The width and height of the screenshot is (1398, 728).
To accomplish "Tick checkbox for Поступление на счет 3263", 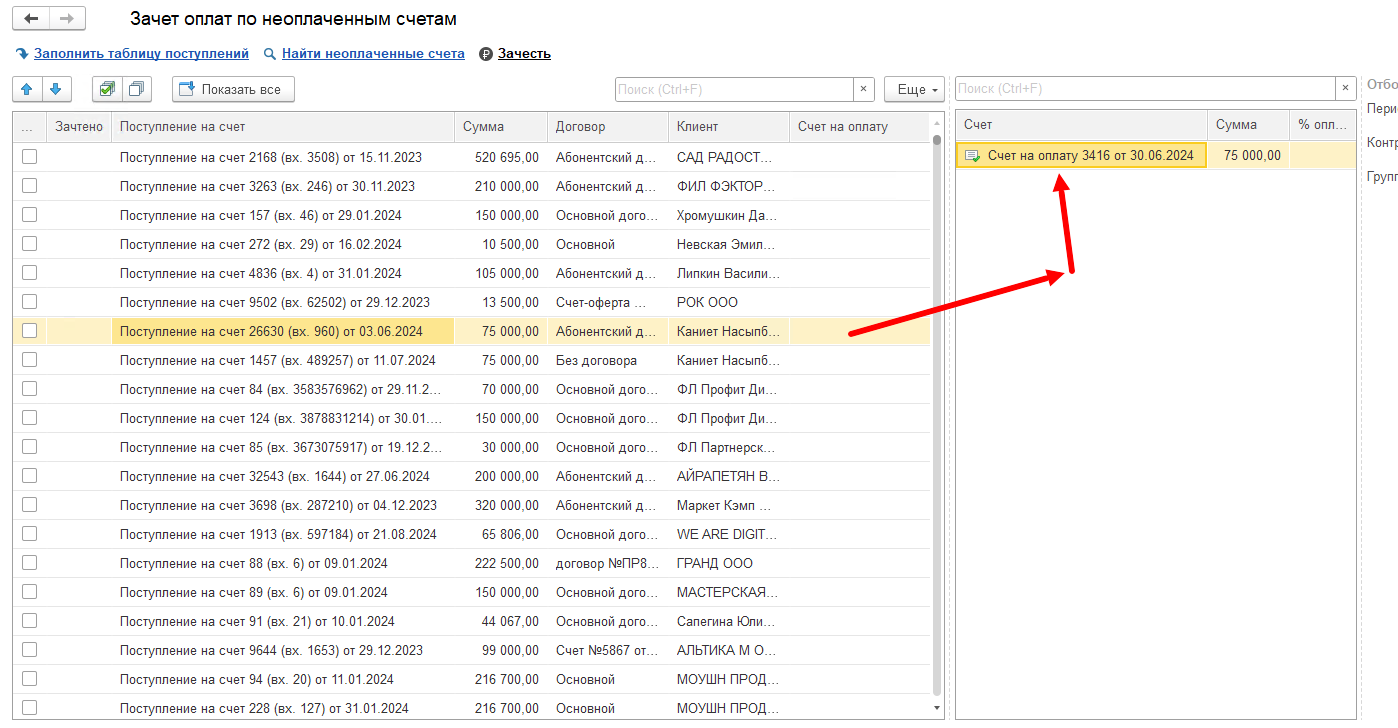I will [x=30, y=186].
